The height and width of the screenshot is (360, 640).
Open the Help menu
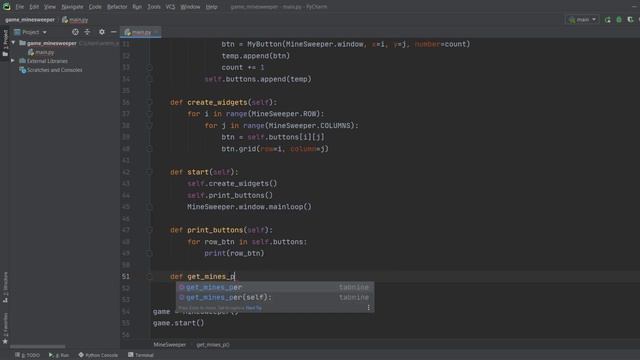[211, 7]
